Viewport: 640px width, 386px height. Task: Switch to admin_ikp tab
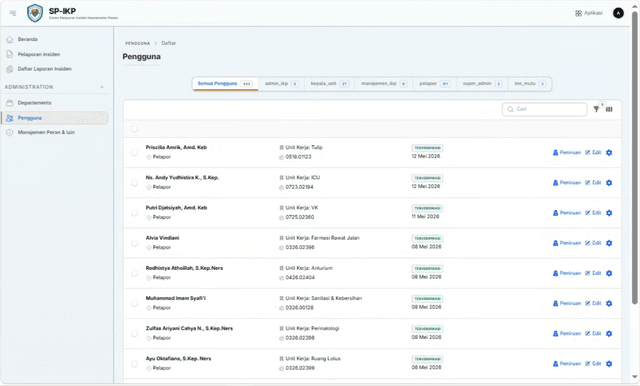tap(281, 84)
